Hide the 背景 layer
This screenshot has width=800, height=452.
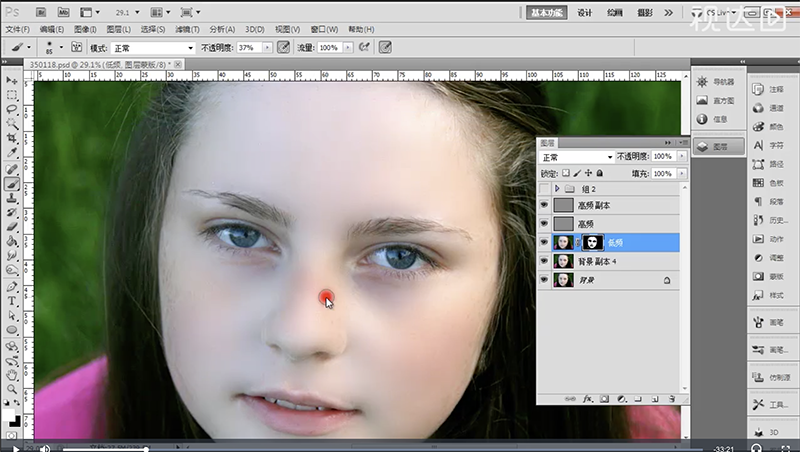tap(544, 280)
